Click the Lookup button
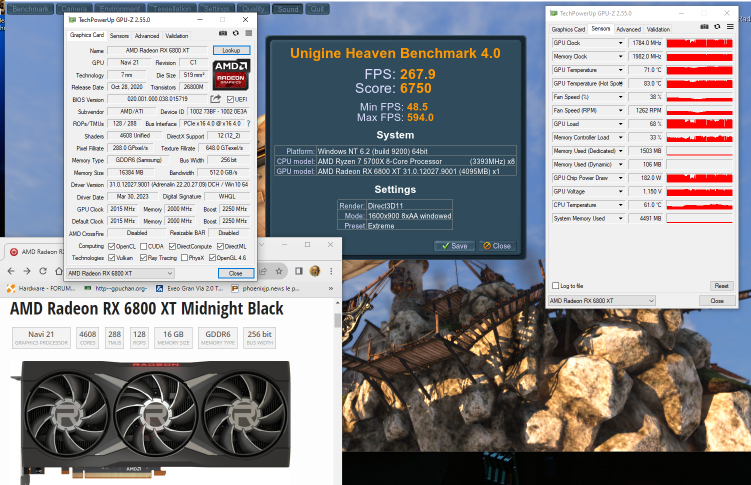Viewport: 751px width, 485px height. tap(231, 50)
